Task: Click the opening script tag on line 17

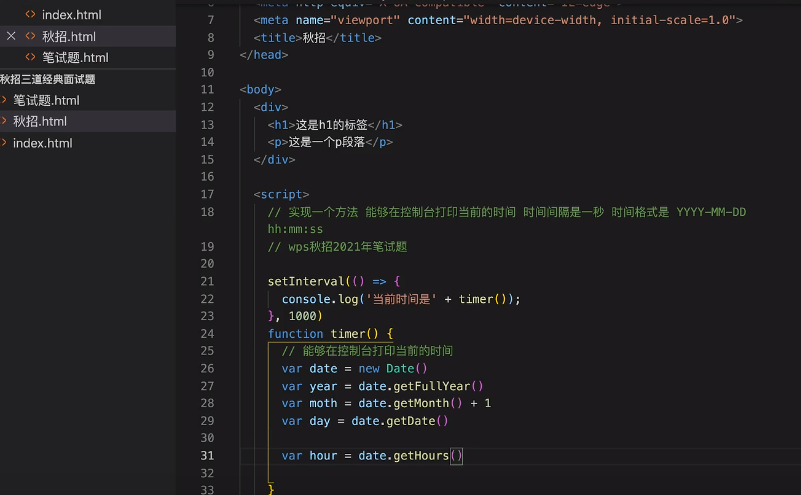Action: tap(281, 195)
